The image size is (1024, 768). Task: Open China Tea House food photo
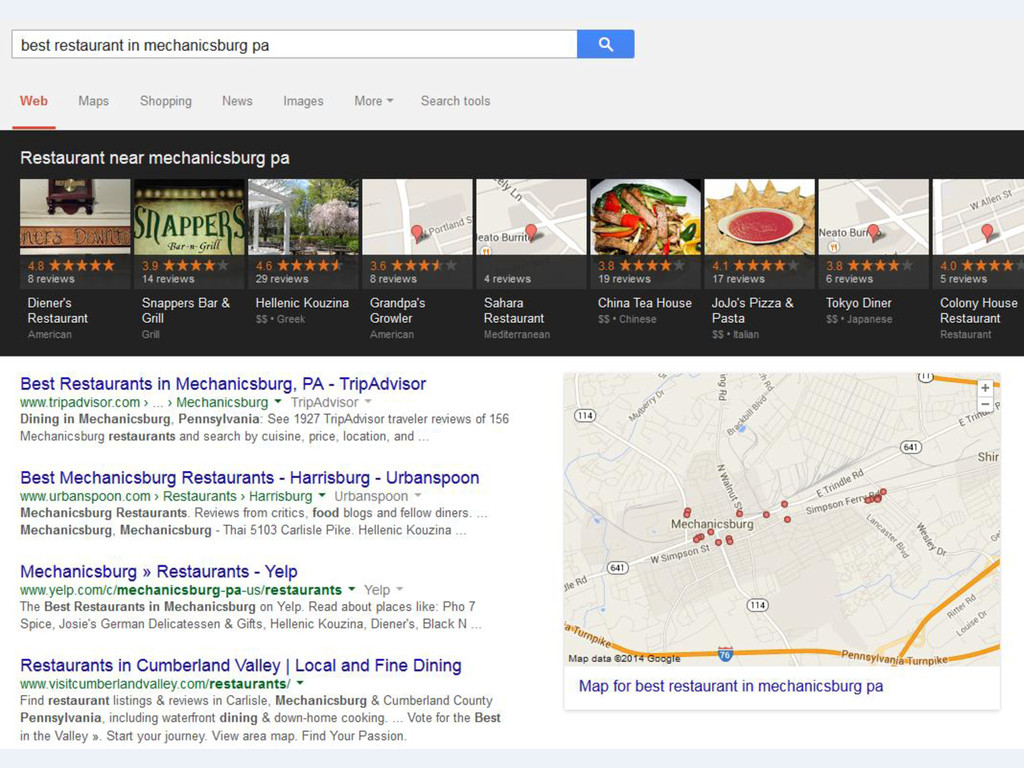pyautogui.click(x=645, y=217)
